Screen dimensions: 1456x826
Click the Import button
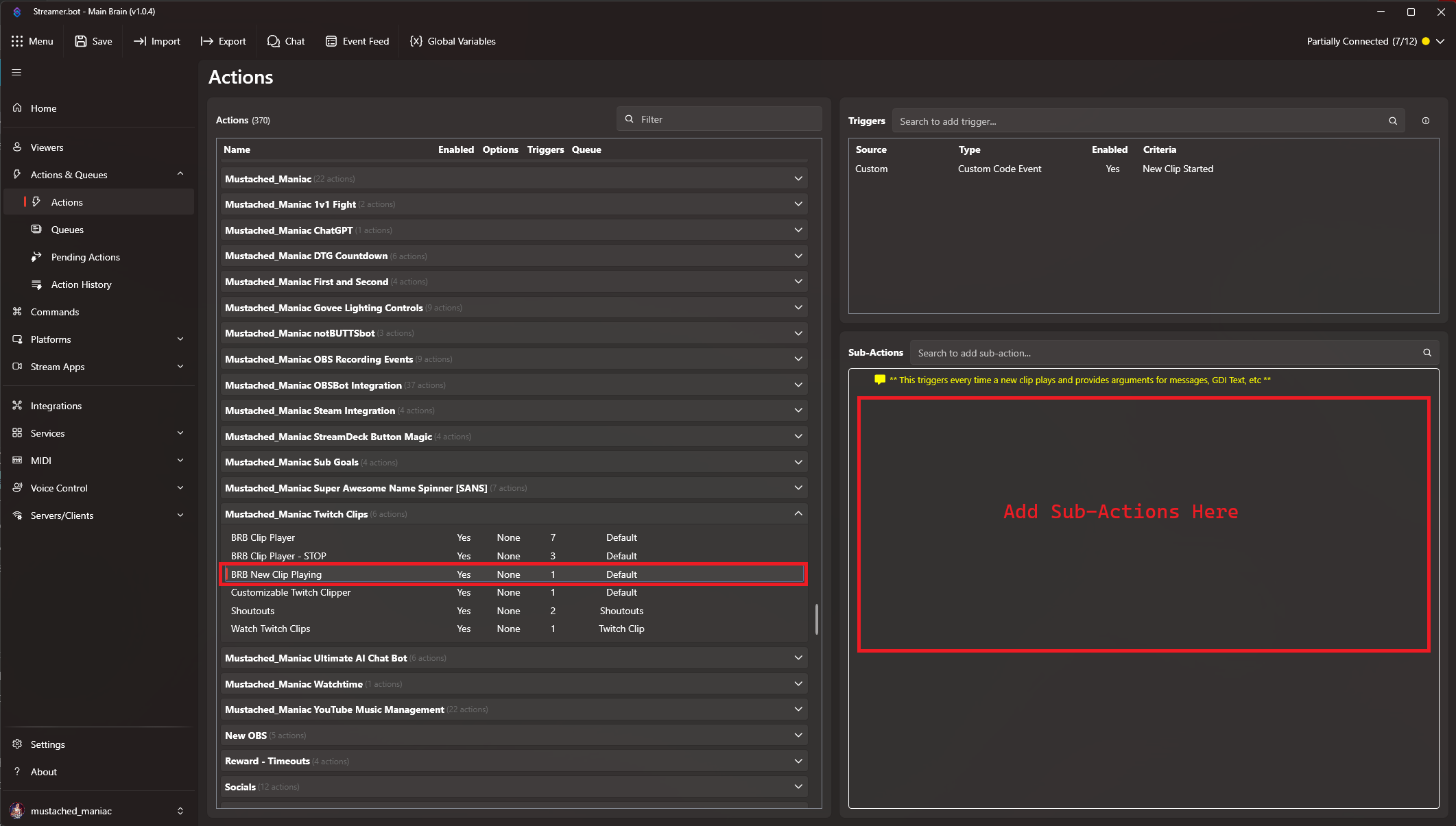(157, 41)
